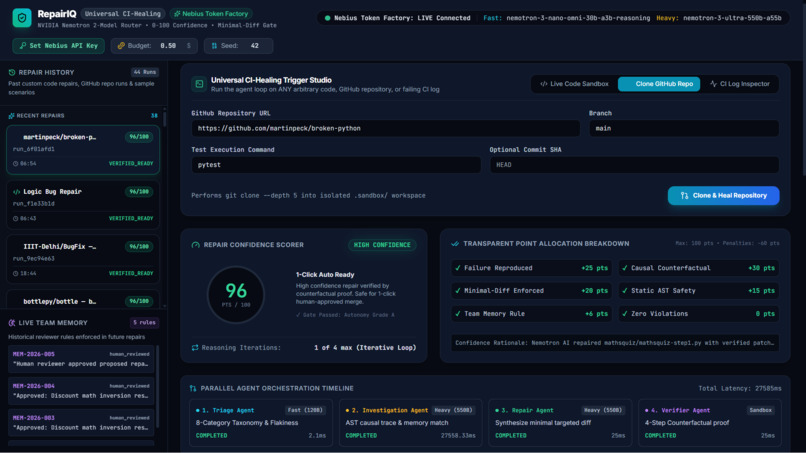Click the run_6f81afd1 run ID
Image resolution: width=806 pixels, height=453 pixels.
[x=34, y=149]
